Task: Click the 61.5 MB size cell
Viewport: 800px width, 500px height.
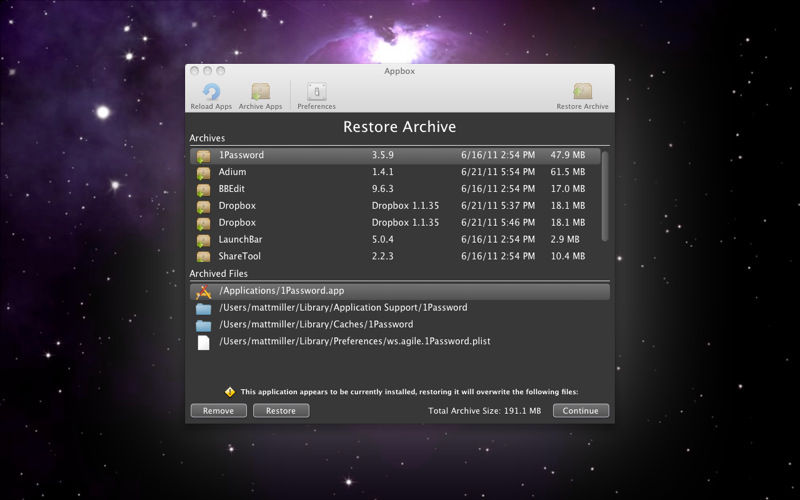Action: 567,171
